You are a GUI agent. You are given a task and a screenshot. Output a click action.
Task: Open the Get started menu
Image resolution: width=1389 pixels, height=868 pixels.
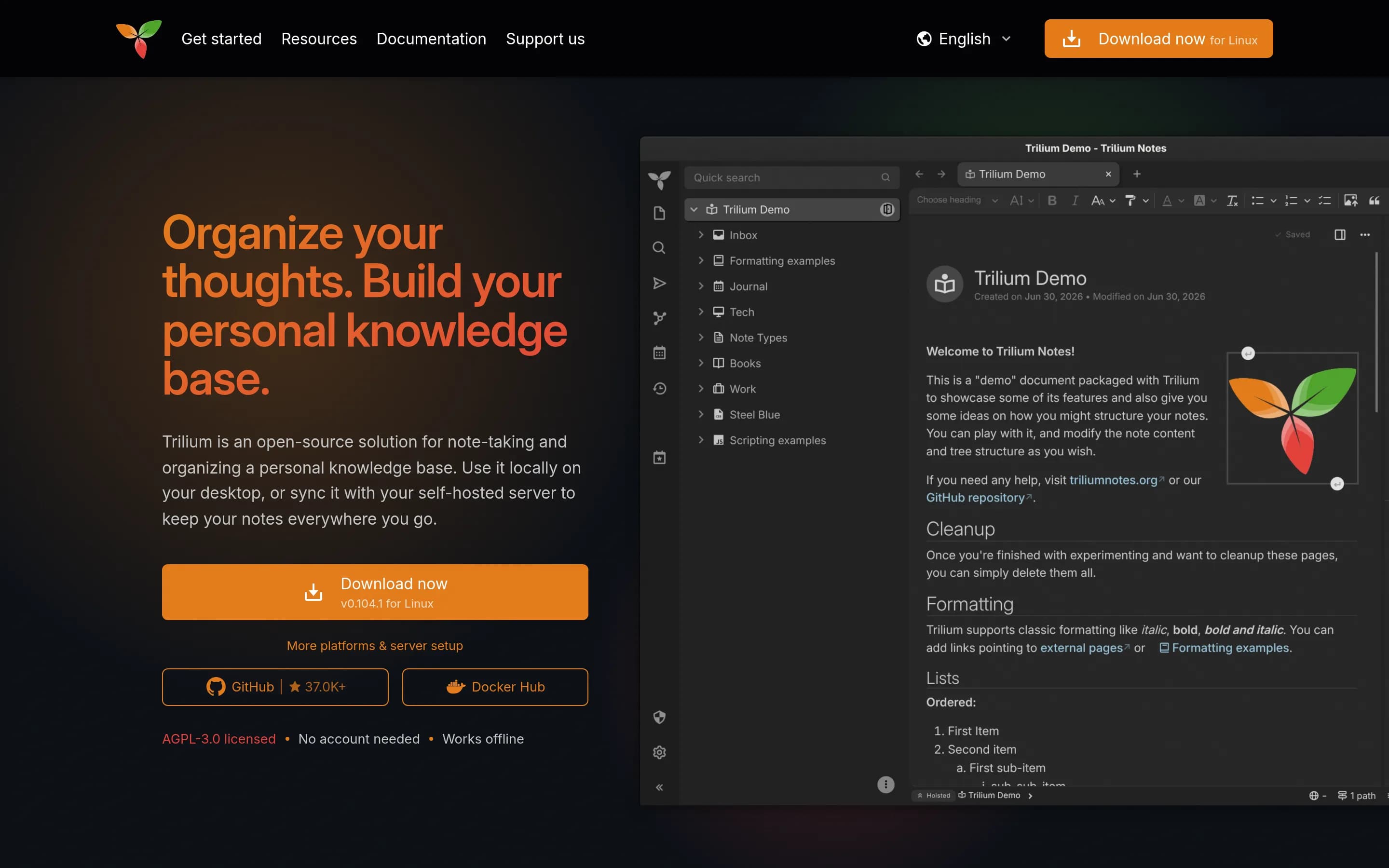221,39
